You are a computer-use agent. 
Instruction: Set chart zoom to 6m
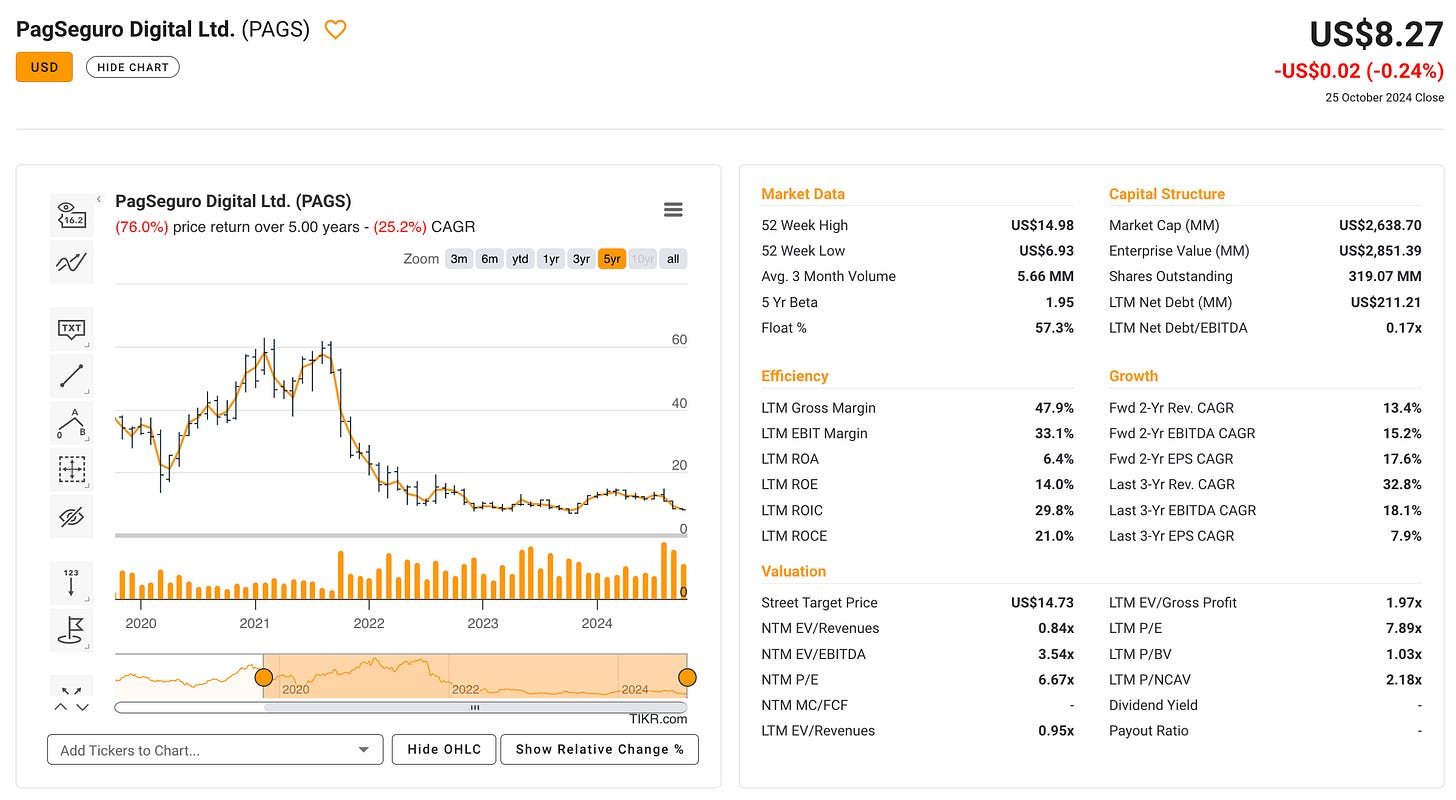click(x=489, y=259)
